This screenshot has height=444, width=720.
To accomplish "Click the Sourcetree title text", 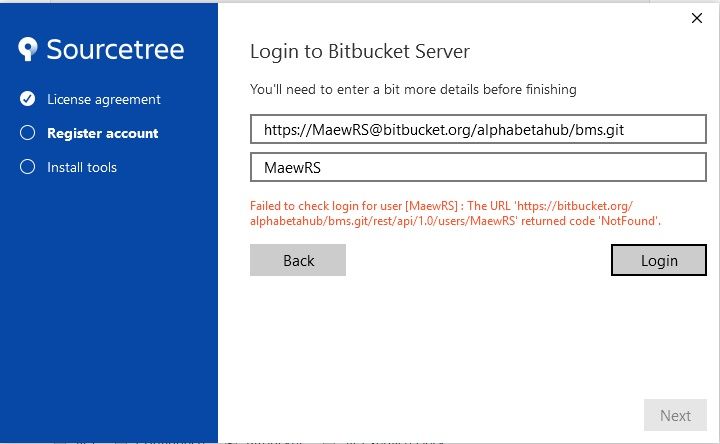I will click(x=115, y=49).
